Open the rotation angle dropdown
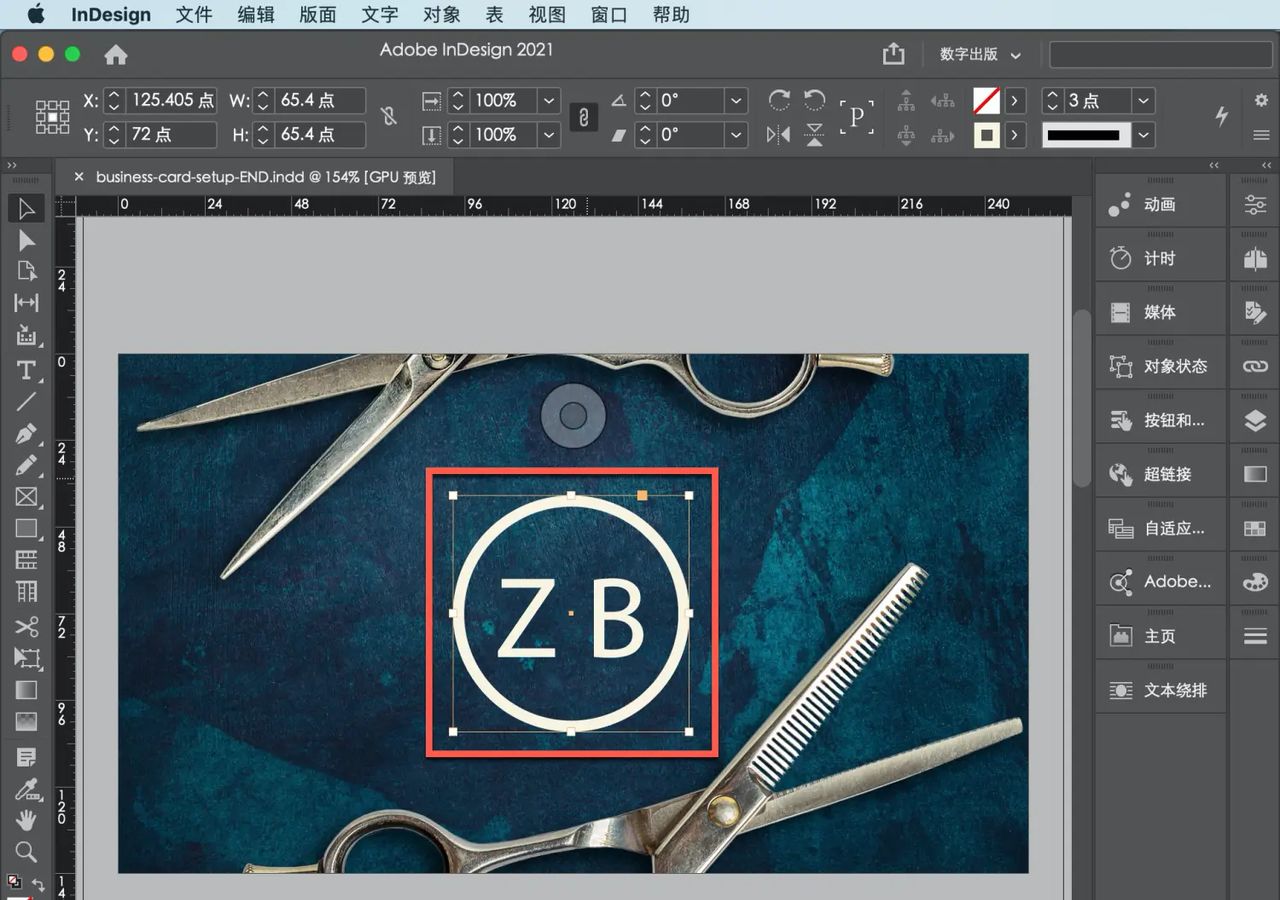This screenshot has width=1280, height=900. click(x=736, y=100)
